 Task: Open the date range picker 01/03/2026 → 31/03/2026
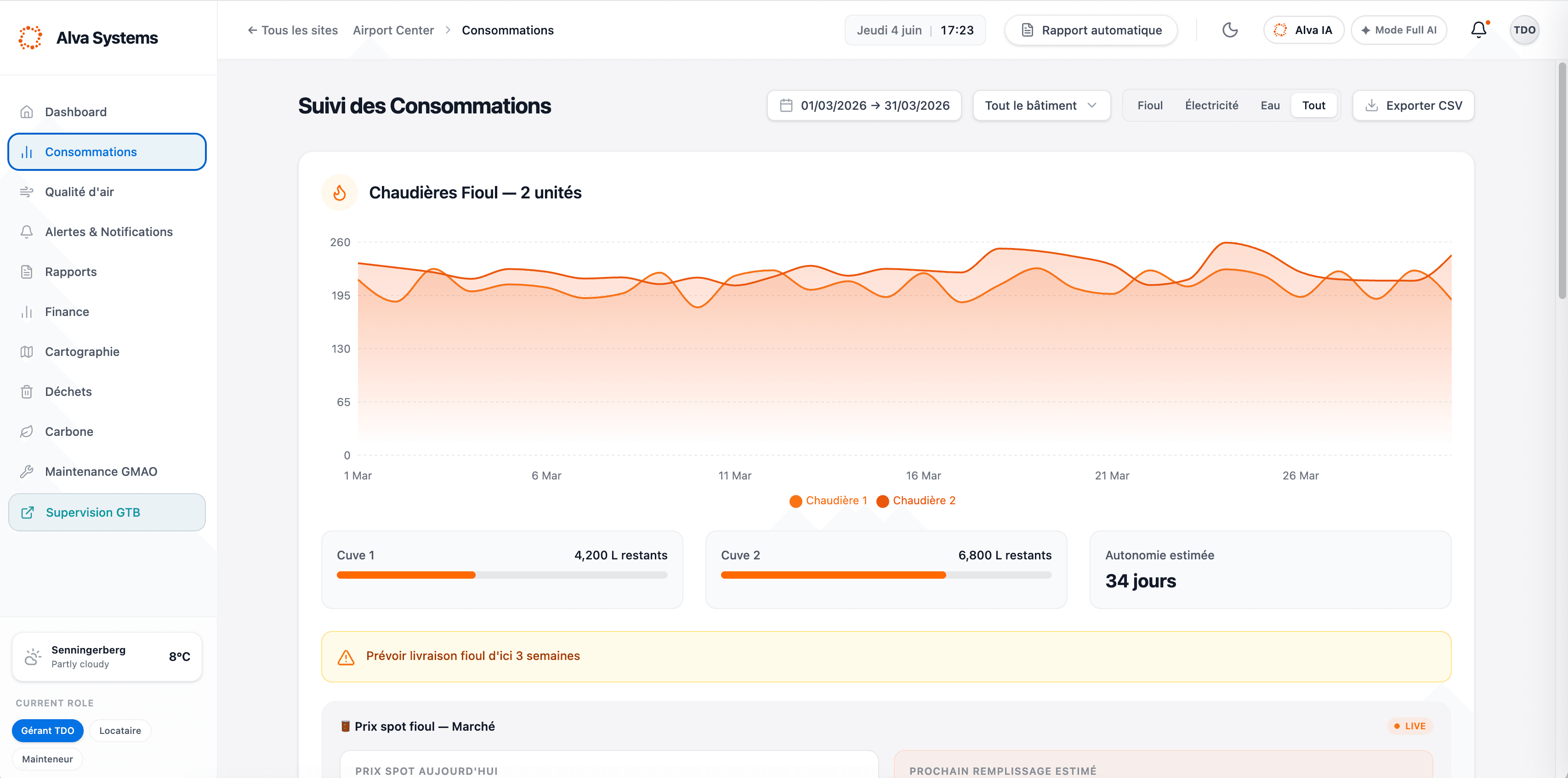[x=864, y=106]
